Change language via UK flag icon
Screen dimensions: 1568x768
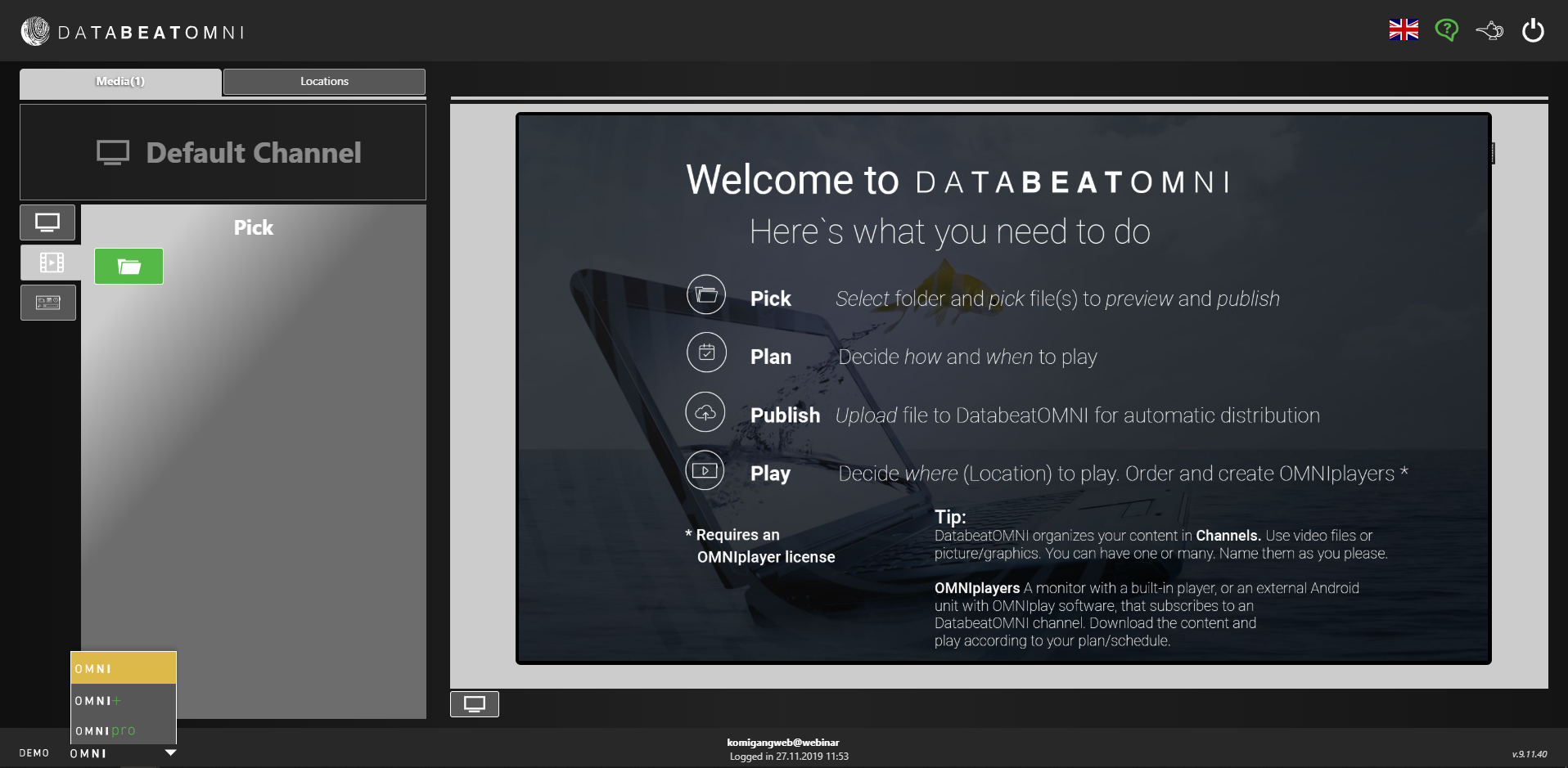[1404, 30]
